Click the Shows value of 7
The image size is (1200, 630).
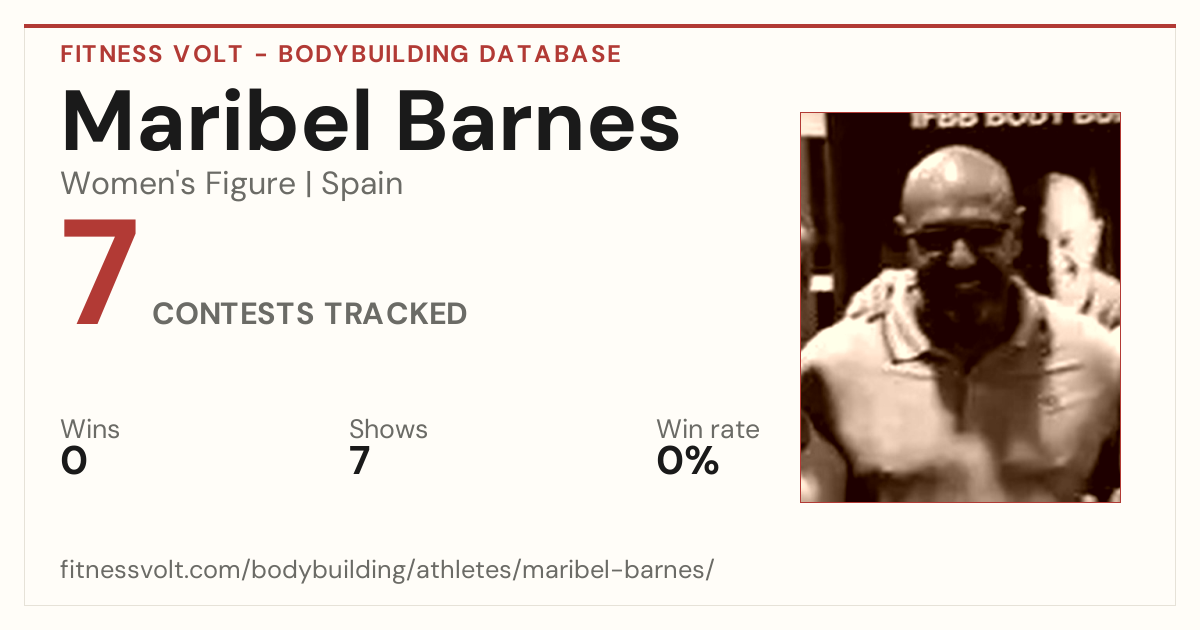tap(360, 461)
